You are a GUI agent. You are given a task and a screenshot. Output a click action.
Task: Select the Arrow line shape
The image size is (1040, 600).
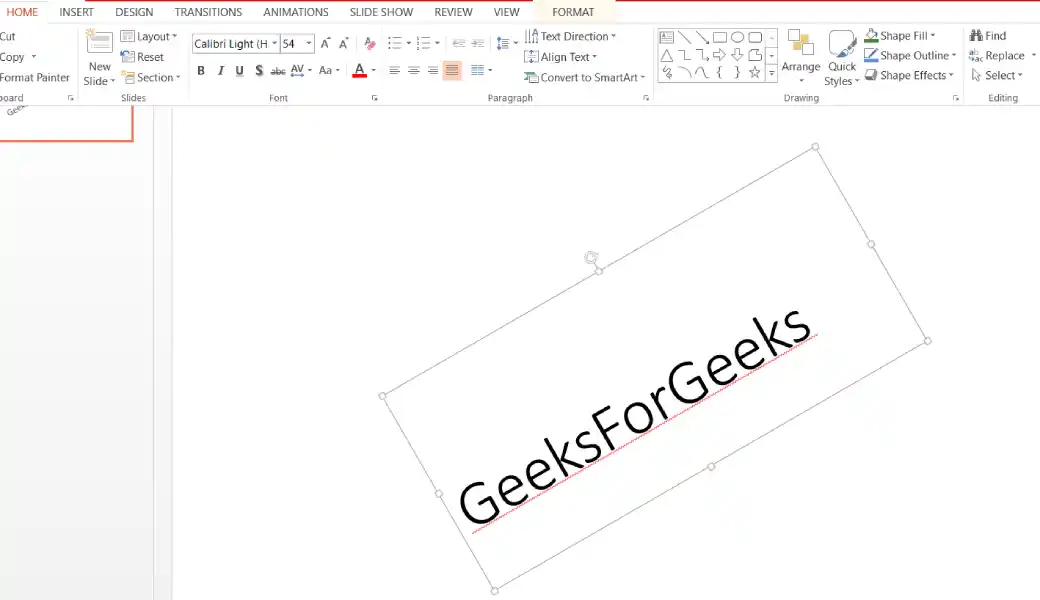click(702, 37)
